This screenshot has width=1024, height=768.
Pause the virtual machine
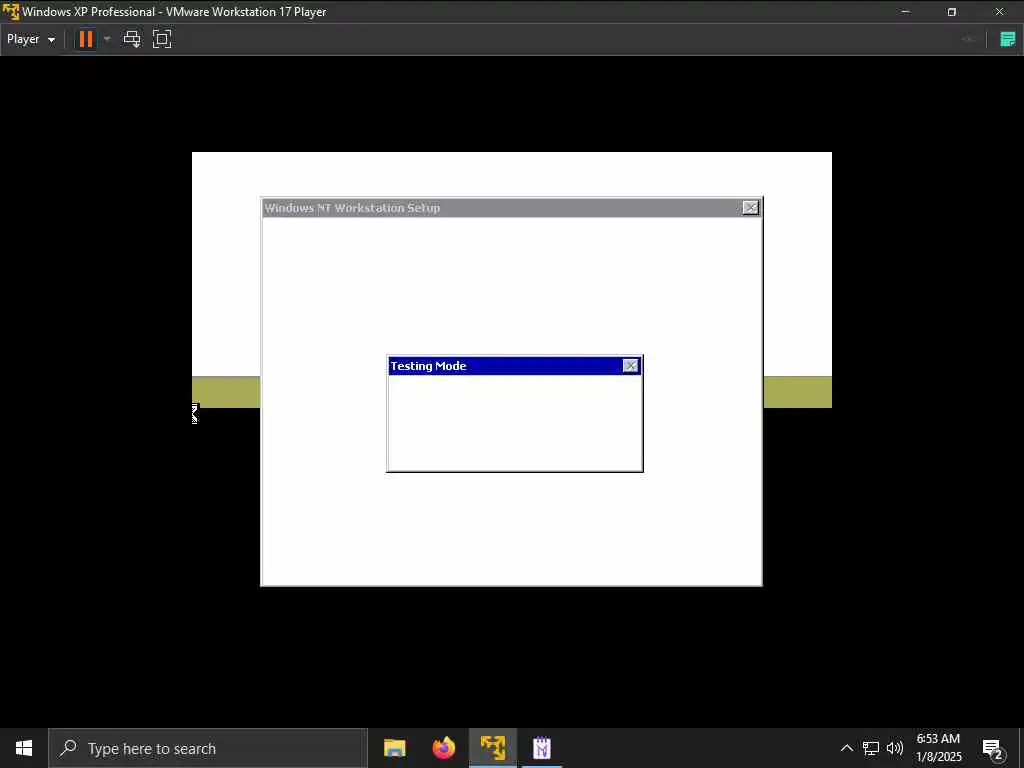(x=86, y=39)
